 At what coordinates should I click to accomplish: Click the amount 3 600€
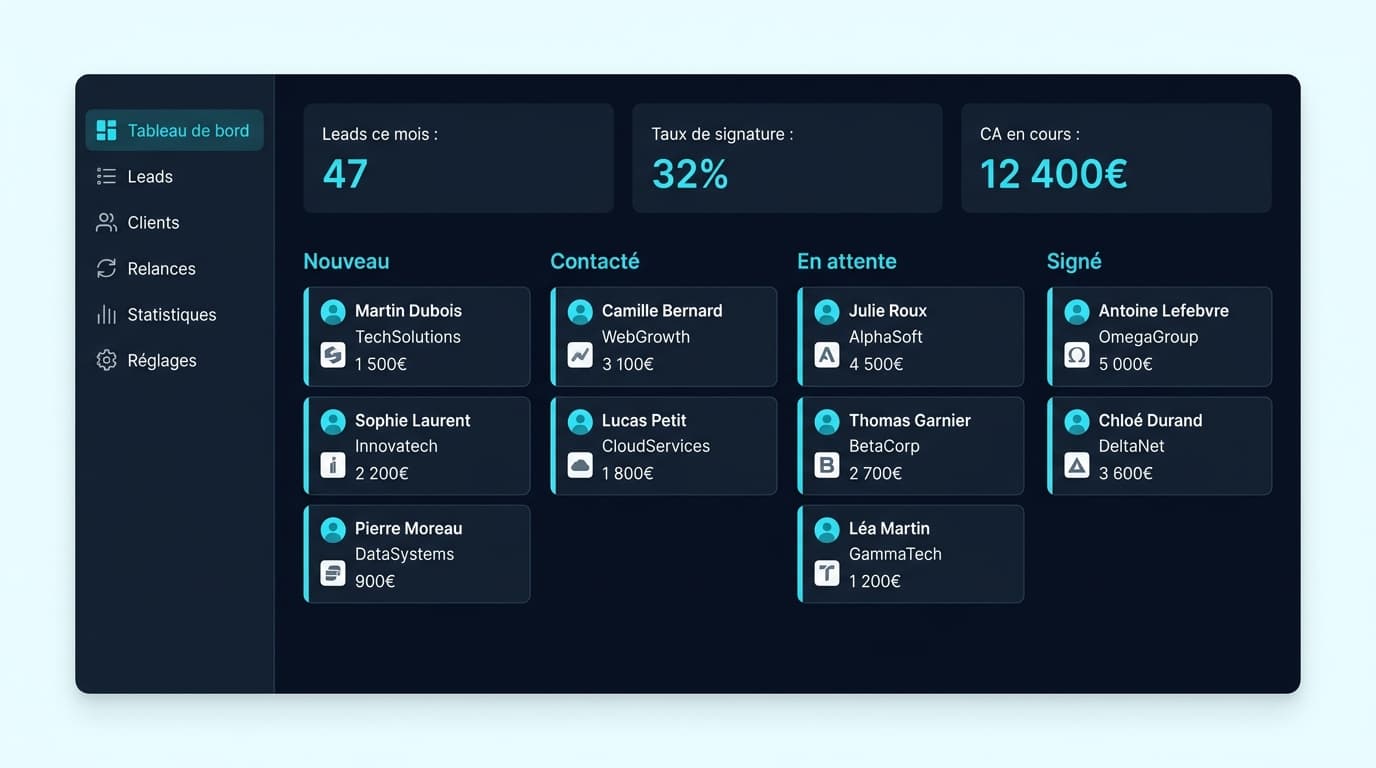(1126, 473)
